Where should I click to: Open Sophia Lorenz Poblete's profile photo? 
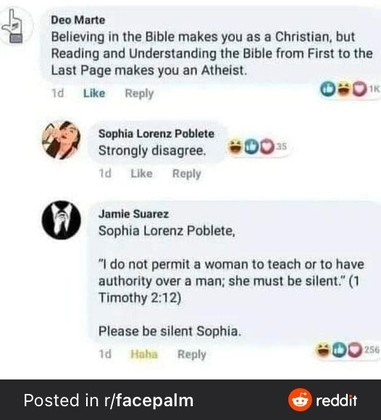[x=61, y=140]
